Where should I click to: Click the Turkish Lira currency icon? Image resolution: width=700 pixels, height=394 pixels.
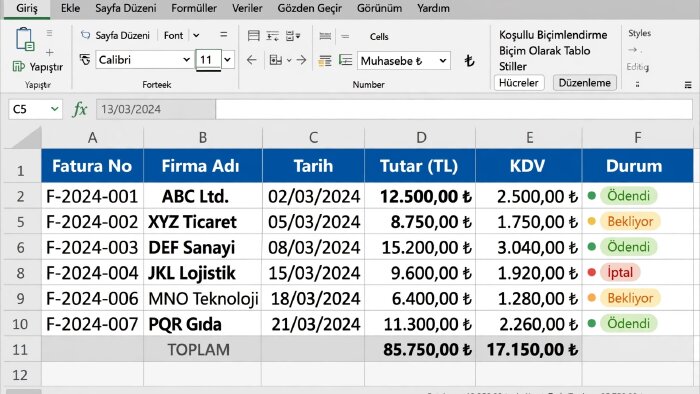[x=469, y=60]
